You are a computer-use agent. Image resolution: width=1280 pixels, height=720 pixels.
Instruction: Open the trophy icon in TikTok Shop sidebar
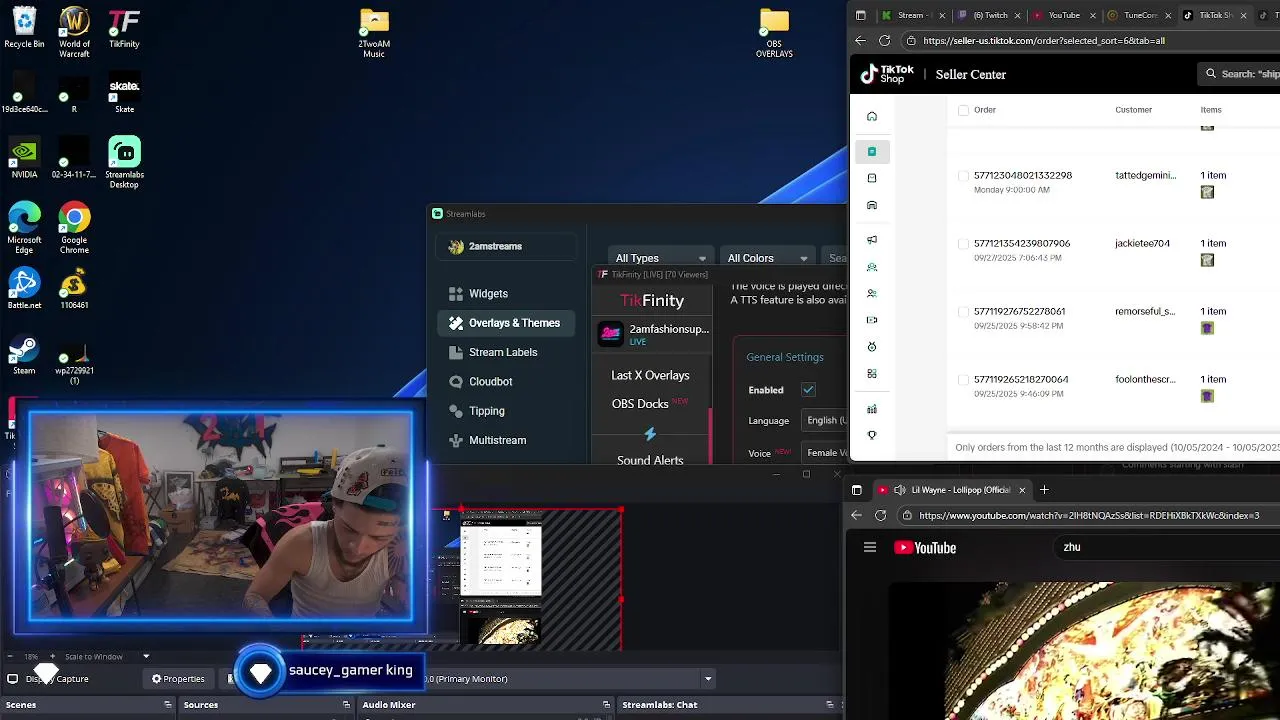click(x=872, y=435)
